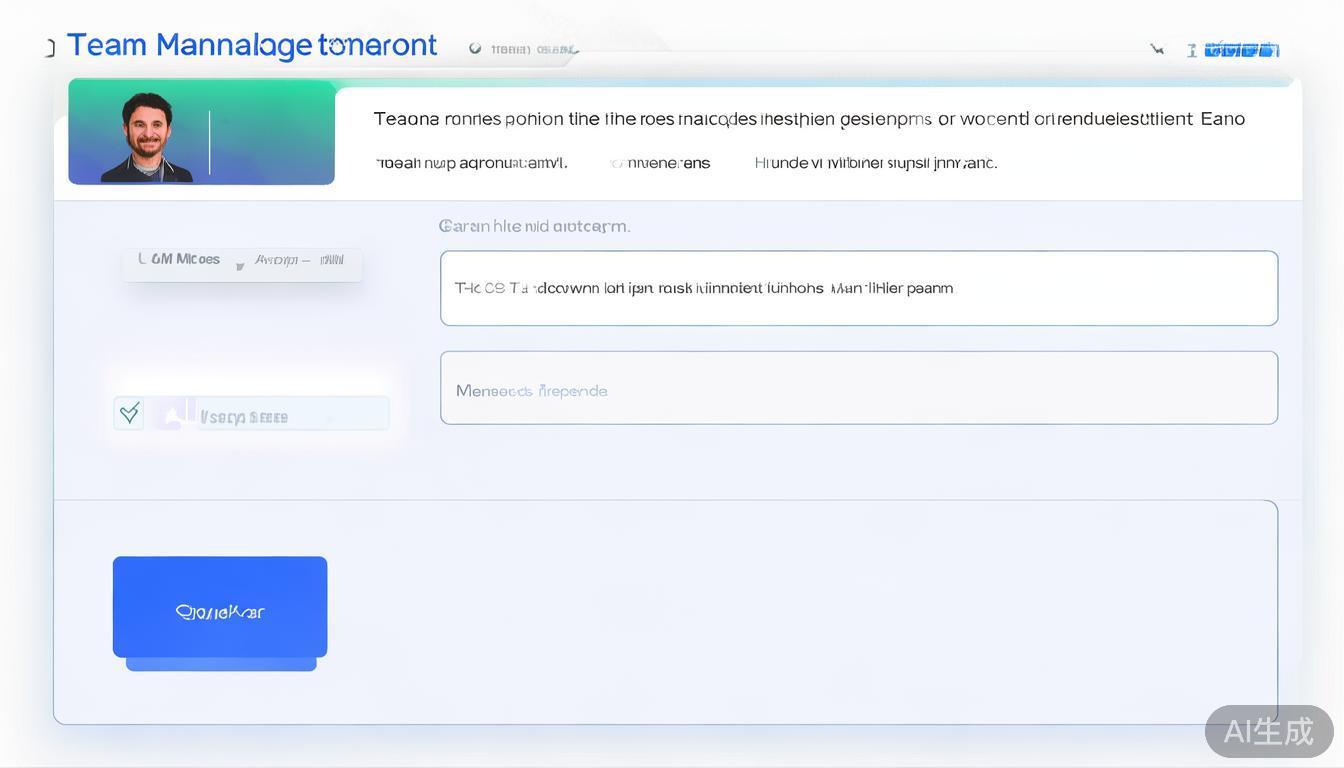
Task: Select the "Hrunde vi Mribiner" tab item
Action: point(875,163)
